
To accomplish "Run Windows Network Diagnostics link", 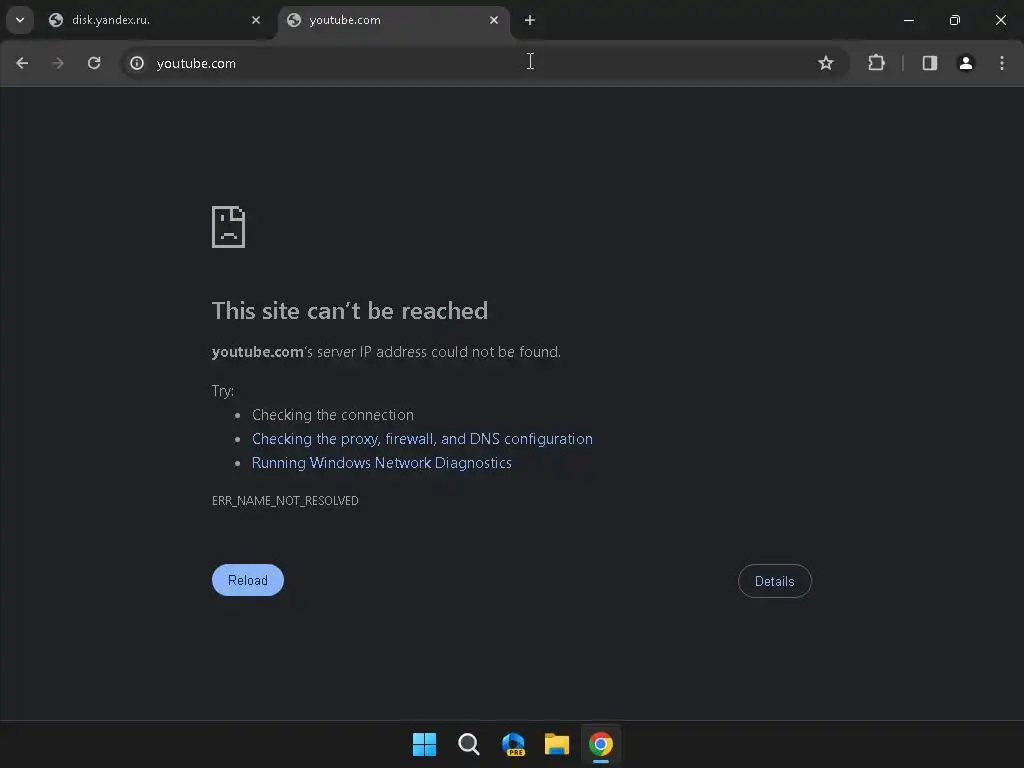I will (x=381, y=463).
